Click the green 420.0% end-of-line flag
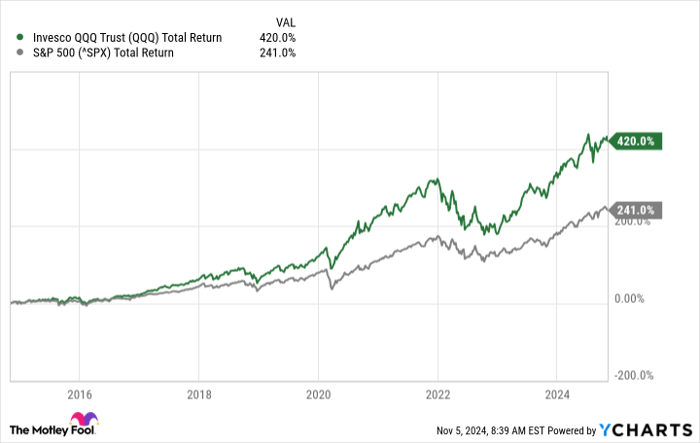The image size is (700, 443). tap(636, 142)
